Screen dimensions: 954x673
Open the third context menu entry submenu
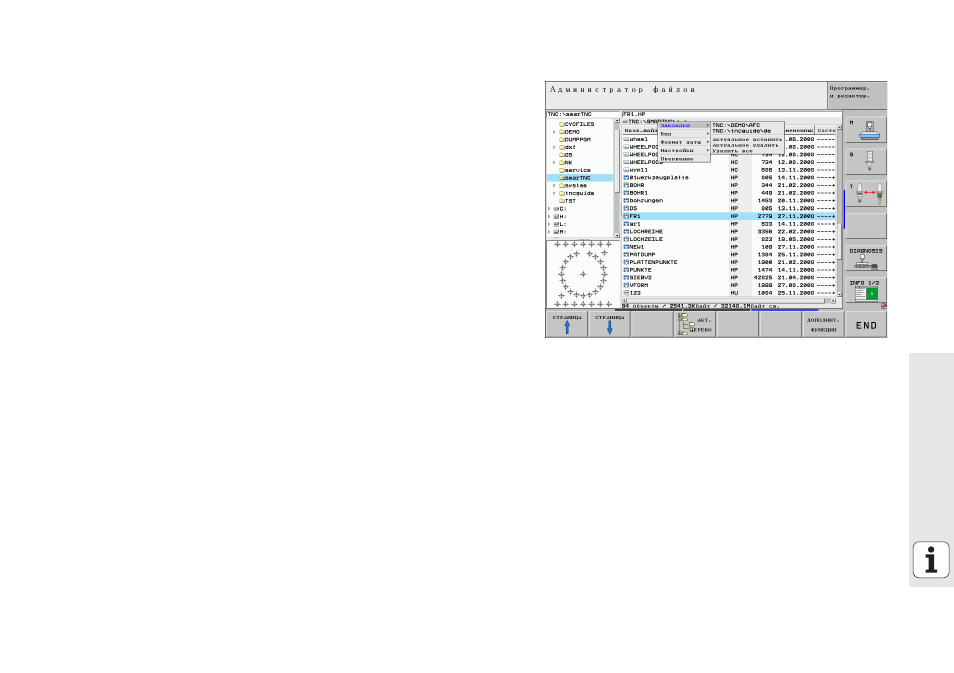point(684,142)
